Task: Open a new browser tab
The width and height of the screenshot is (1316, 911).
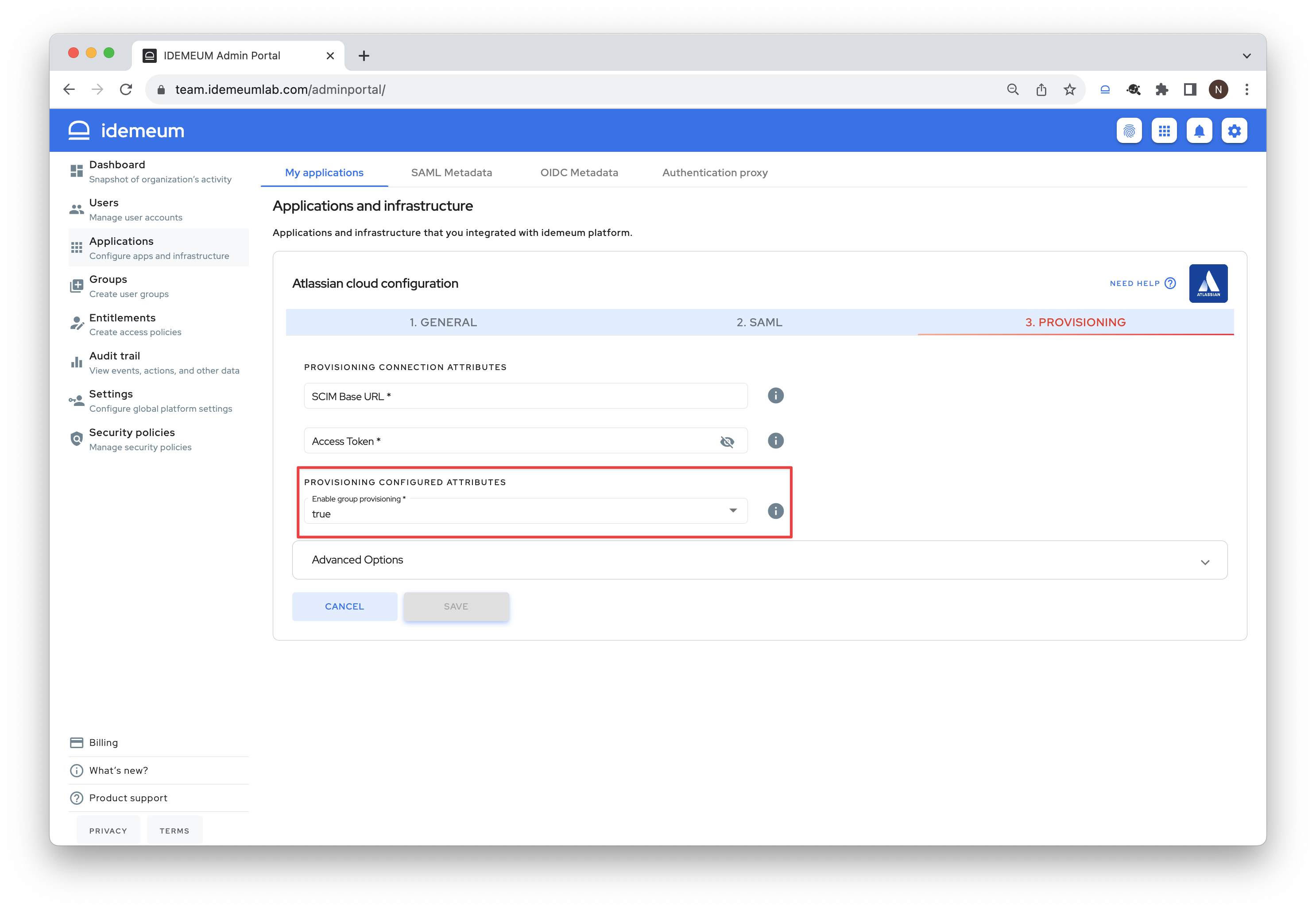Action: point(364,55)
